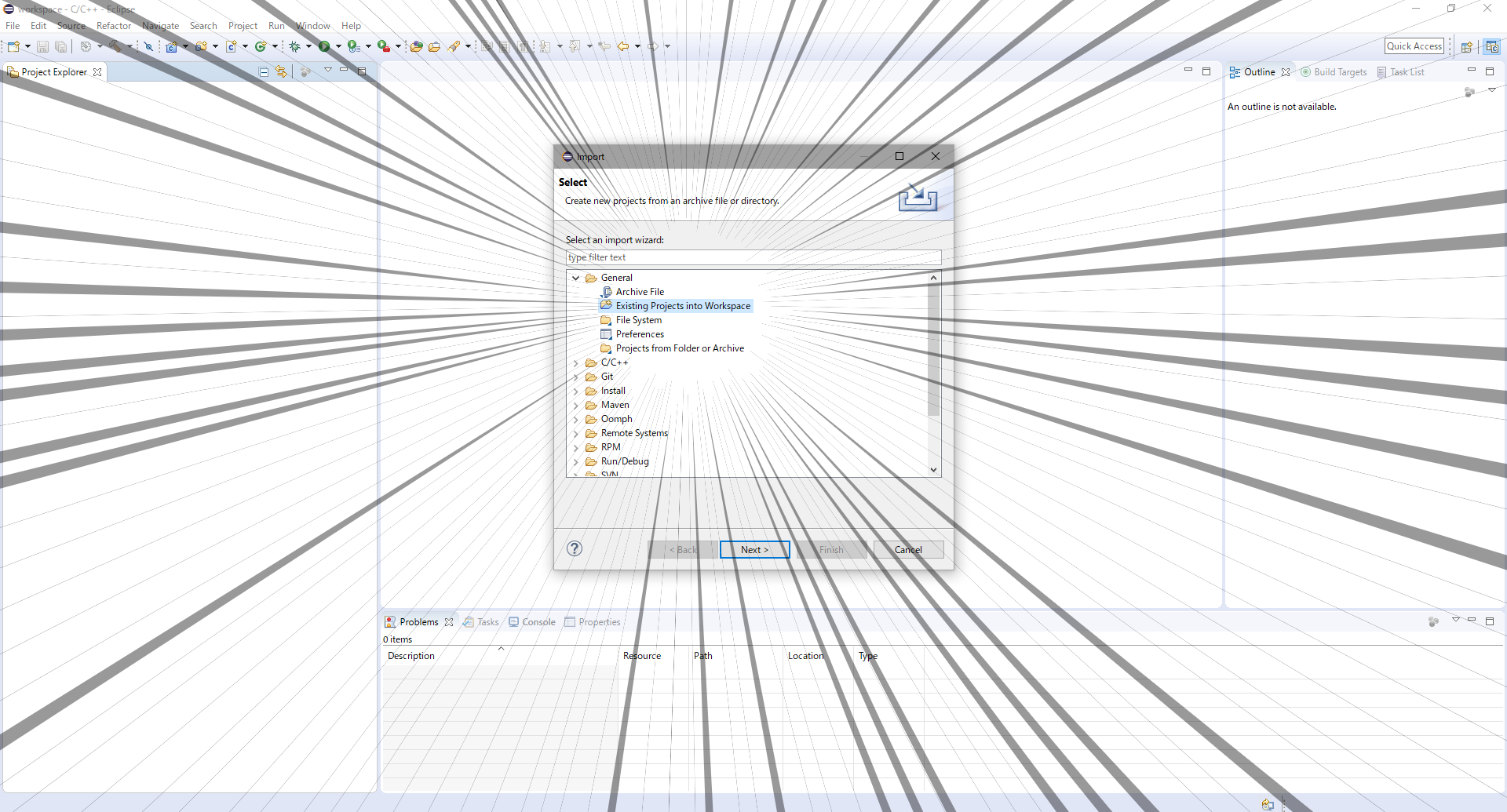Screen dimensions: 1507x812
Task: Collapse the General category in the wizard
Action: 576,277
